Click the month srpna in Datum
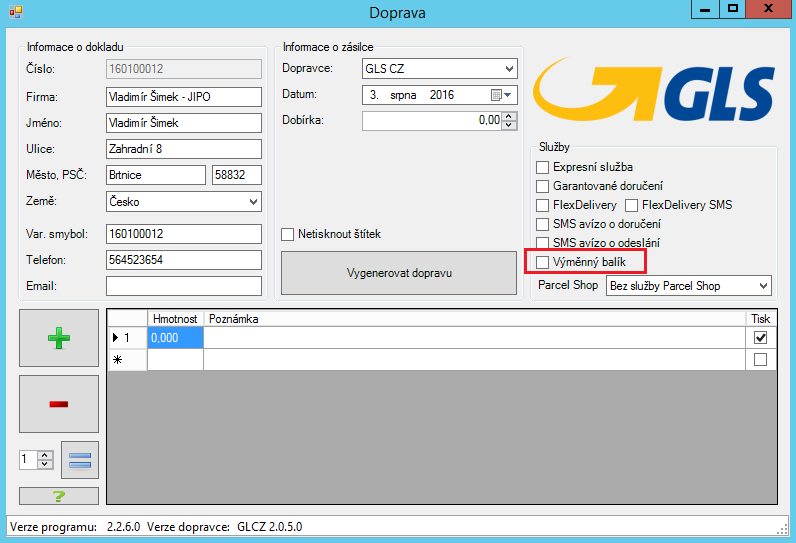 point(403,95)
